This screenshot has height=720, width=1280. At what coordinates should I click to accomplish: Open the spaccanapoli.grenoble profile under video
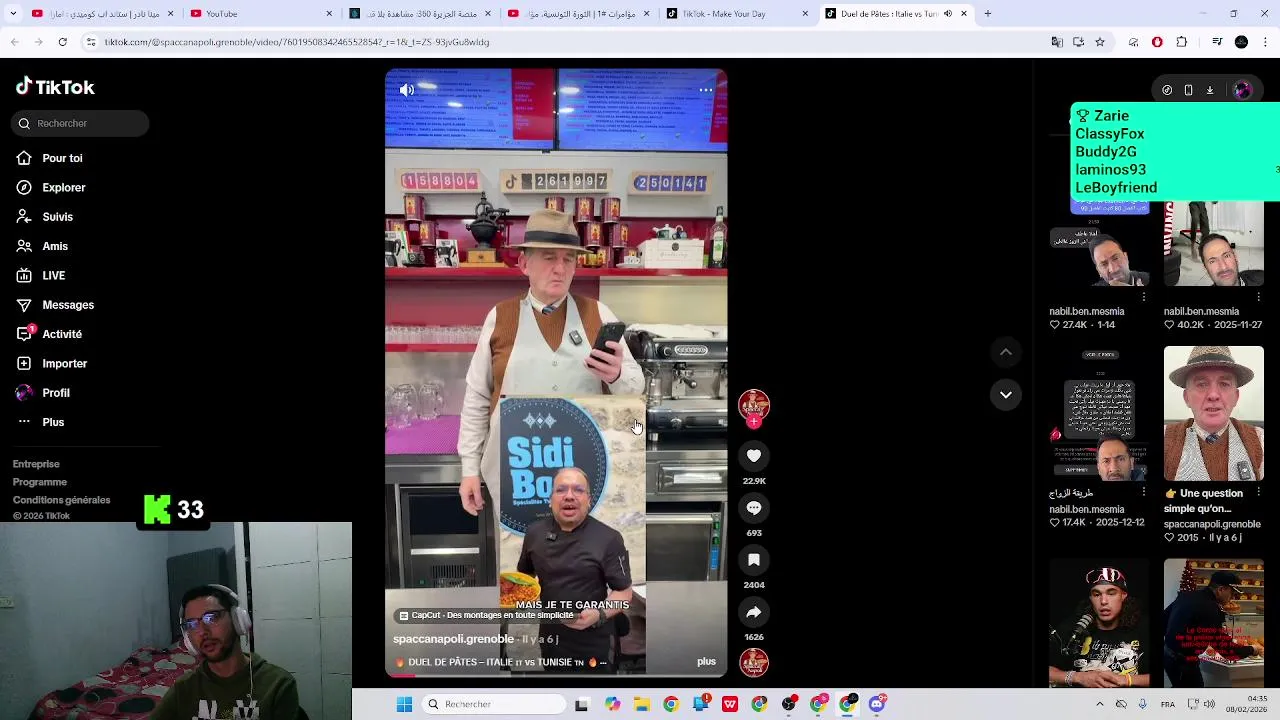click(x=453, y=639)
